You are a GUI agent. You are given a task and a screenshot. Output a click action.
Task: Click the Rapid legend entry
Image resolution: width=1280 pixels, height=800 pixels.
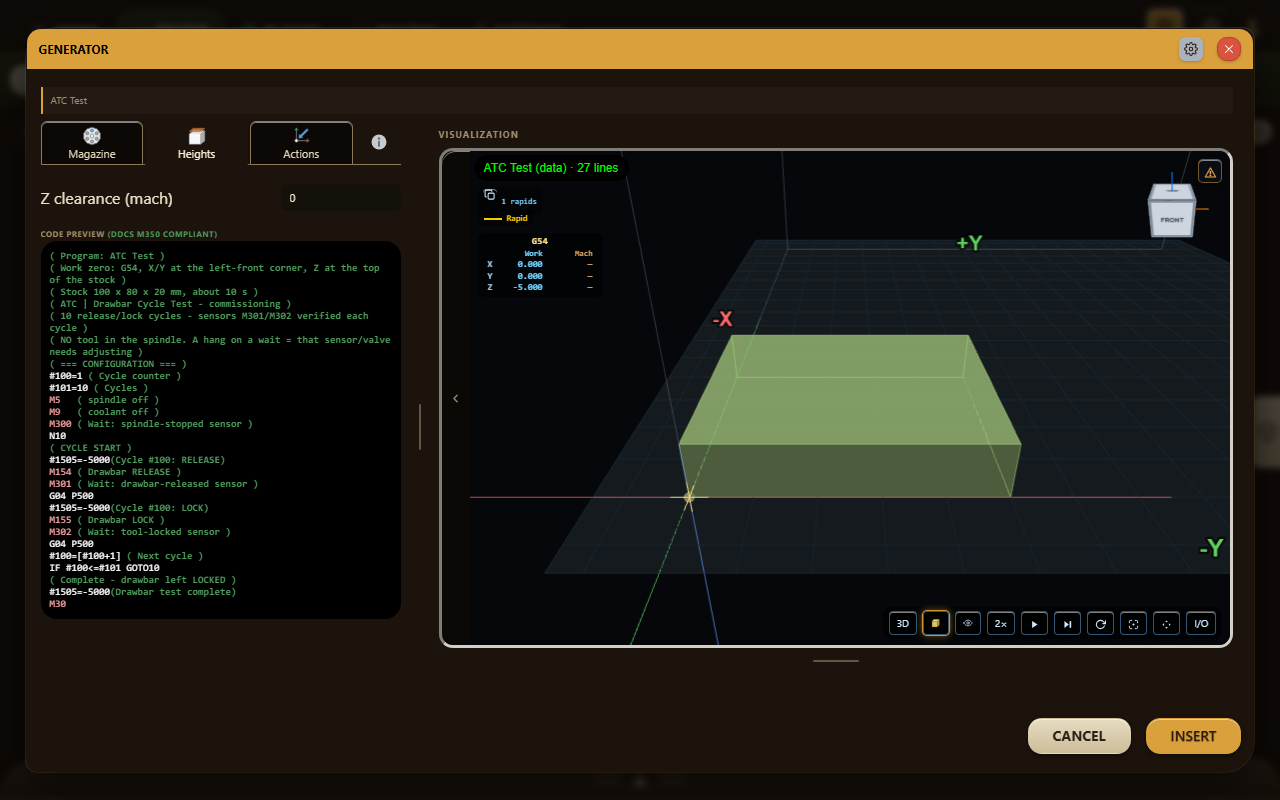coord(506,218)
